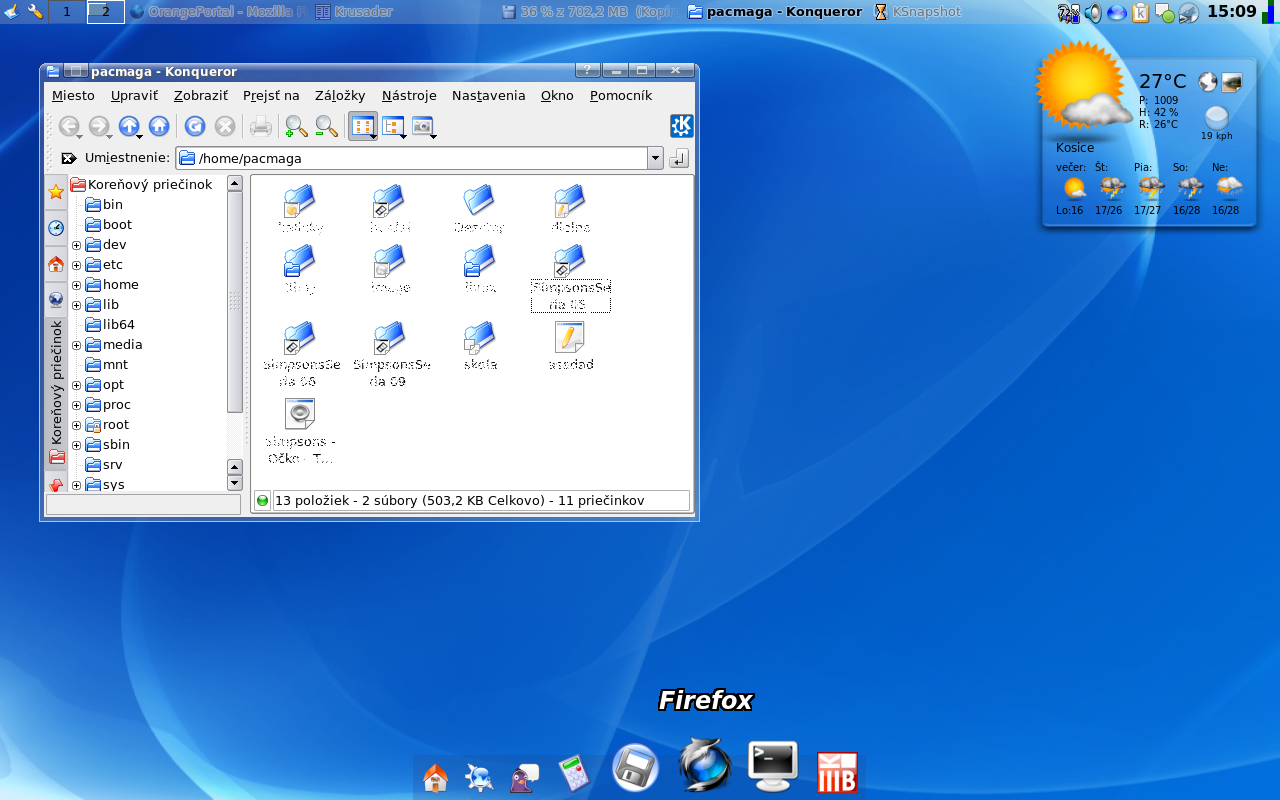Switch to virtual desktop 1 in pager
The height and width of the screenshot is (800, 1280).
point(67,12)
